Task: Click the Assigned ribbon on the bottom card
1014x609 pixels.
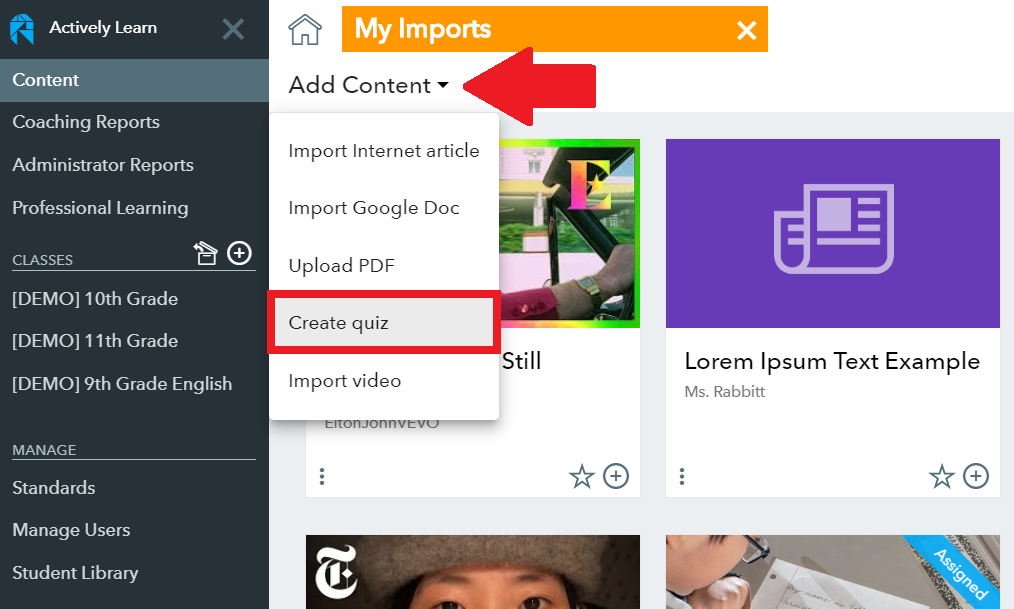Action: click(x=961, y=572)
